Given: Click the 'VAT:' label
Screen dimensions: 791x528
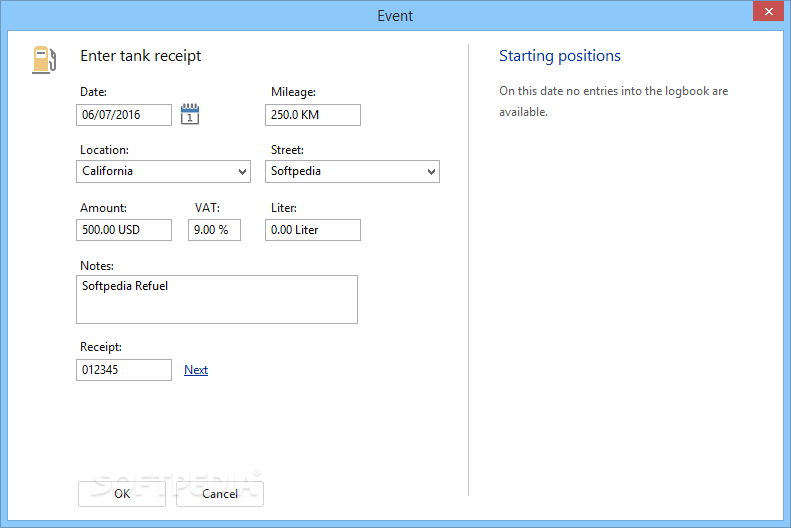Looking at the screenshot, I should [x=207, y=208].
